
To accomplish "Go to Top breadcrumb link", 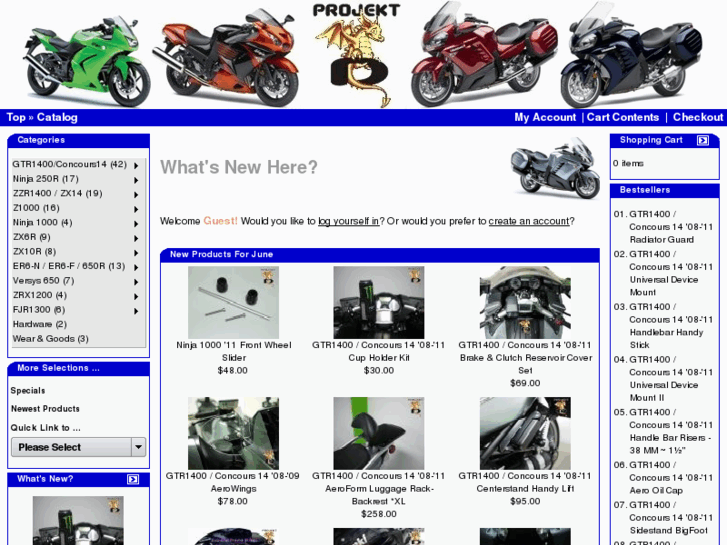I will (16, 117).
